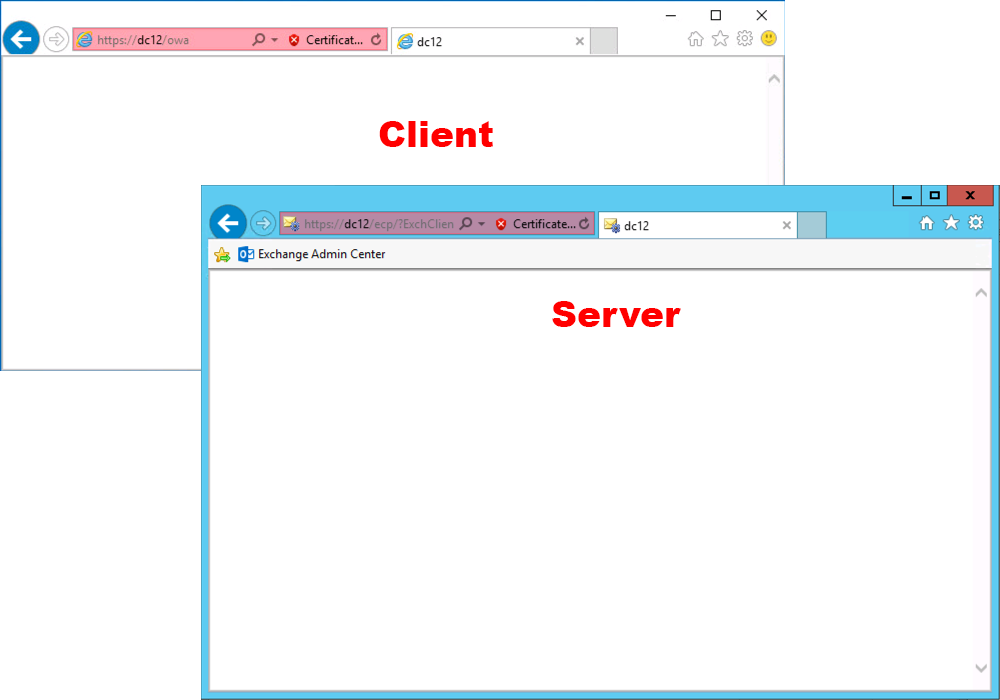The image size is (1000, 700).
Task: Open a new tab in Client window
Action: (603, 41)
